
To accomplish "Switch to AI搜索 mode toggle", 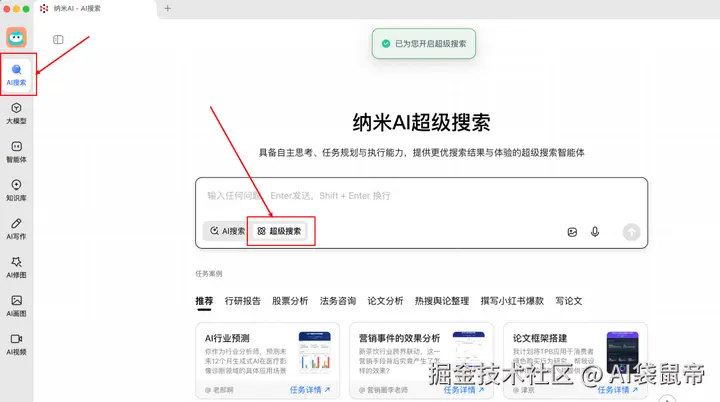I will tap(227, 231).
